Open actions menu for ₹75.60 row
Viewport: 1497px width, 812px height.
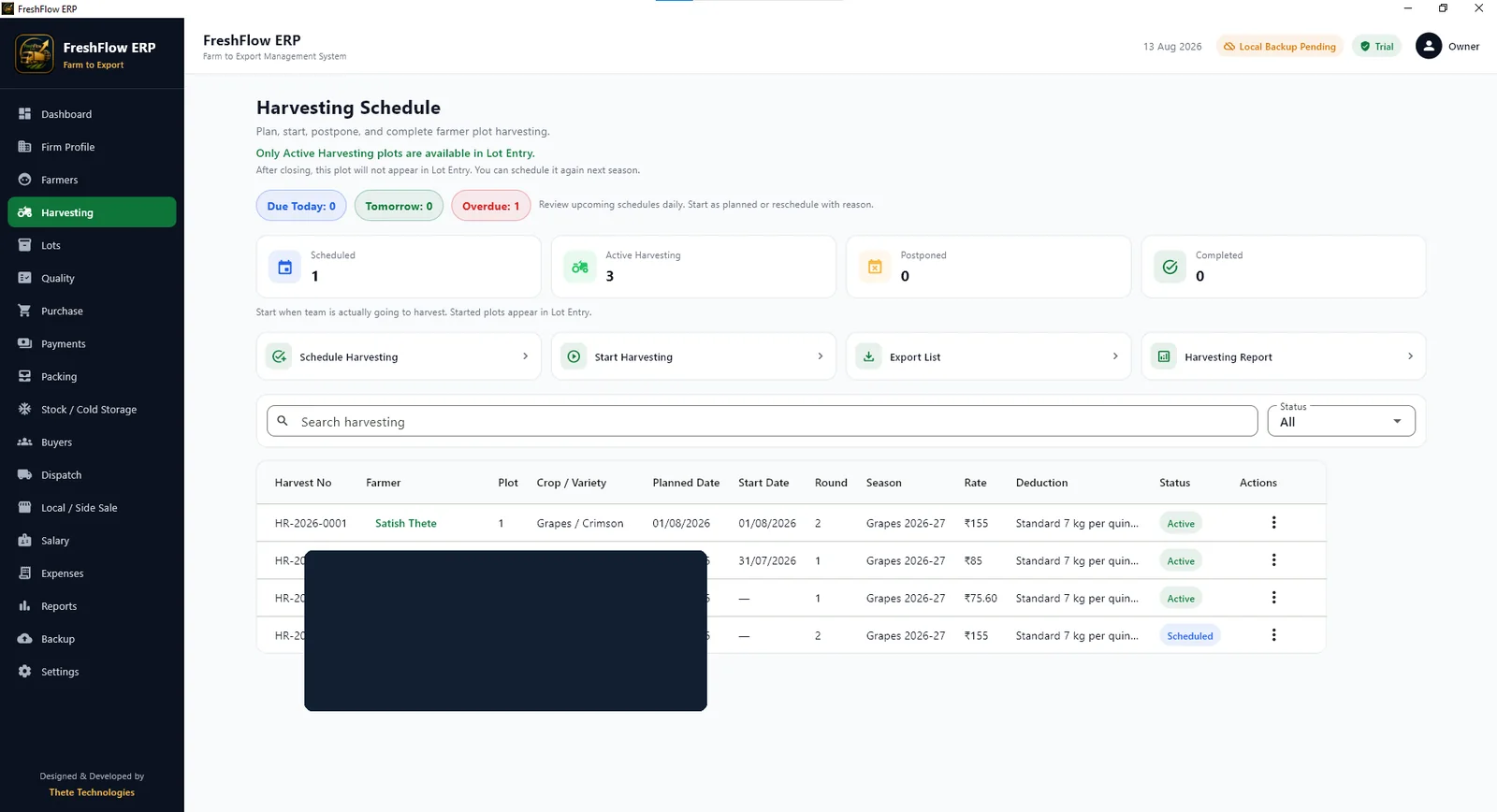[1273, 598]
